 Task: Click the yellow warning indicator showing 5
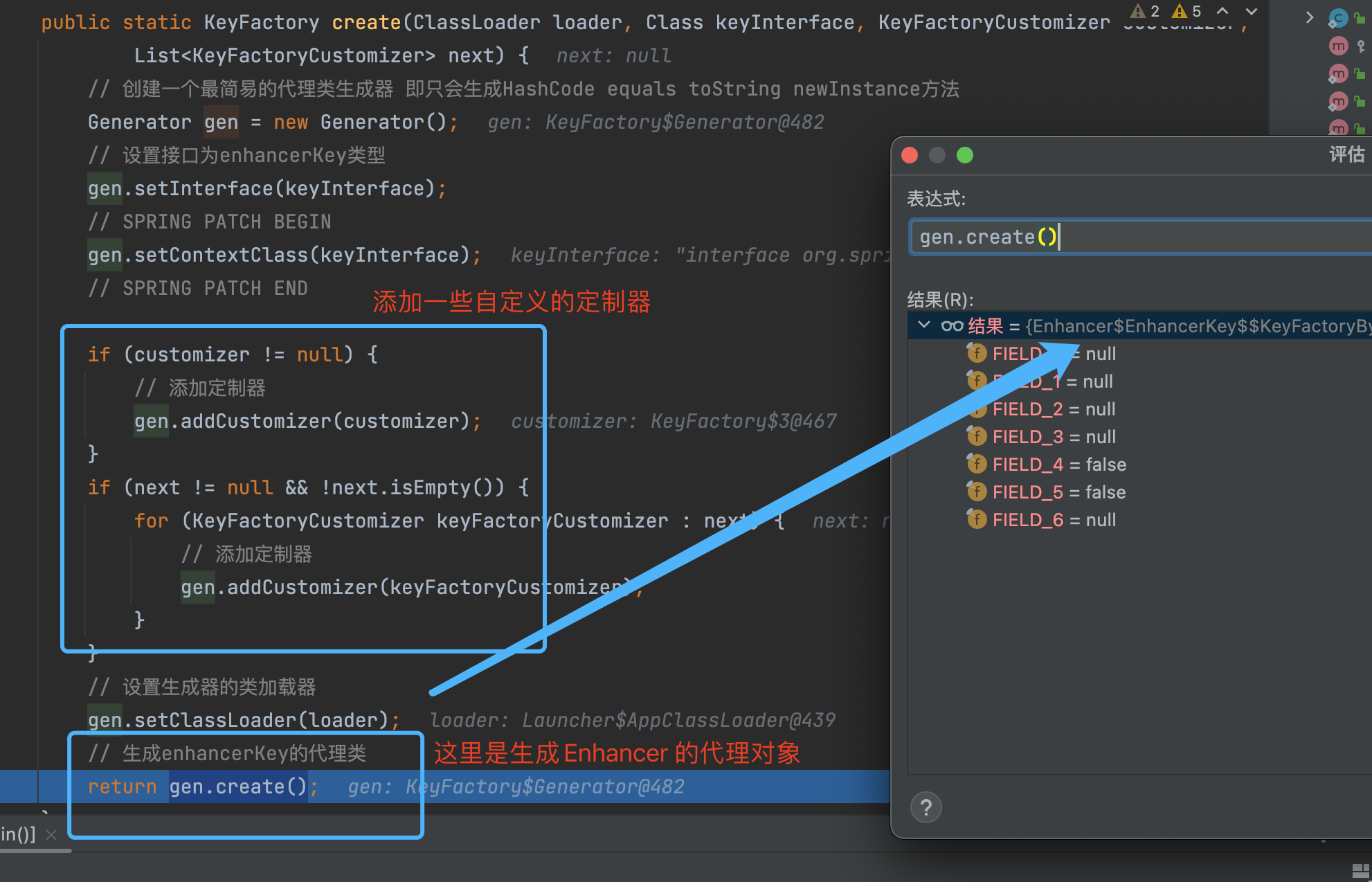click(1186, 11)
